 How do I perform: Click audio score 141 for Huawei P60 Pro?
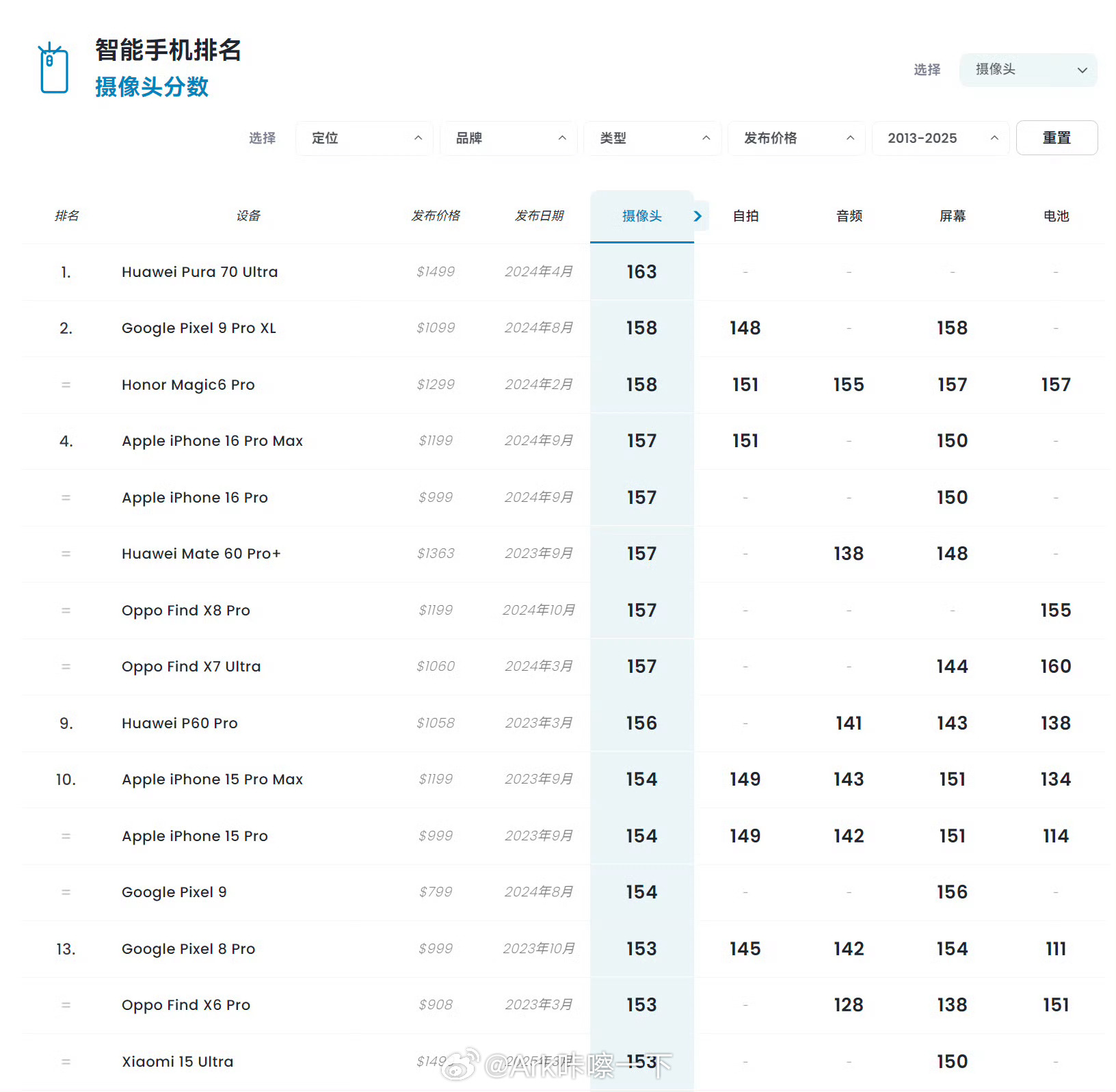[849, 723]
